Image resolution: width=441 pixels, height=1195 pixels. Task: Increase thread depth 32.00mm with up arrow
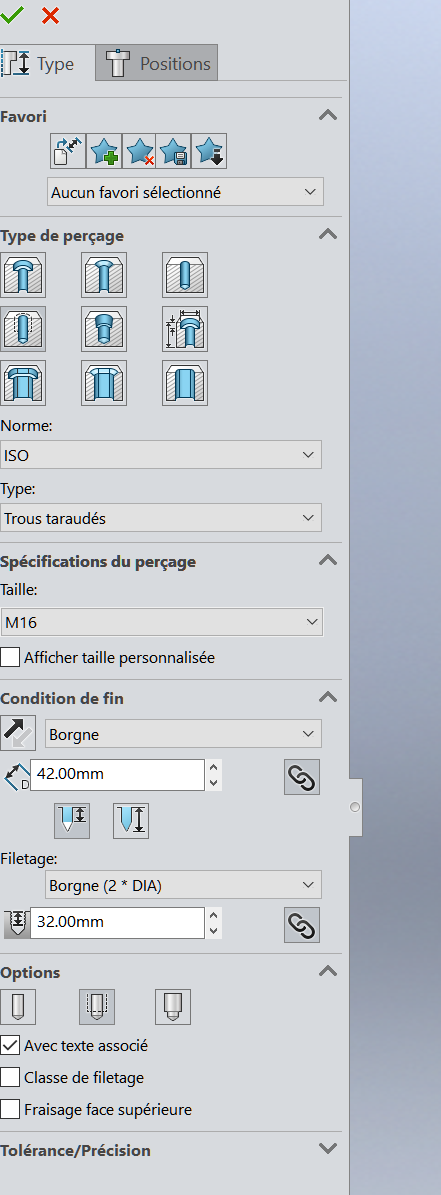pos(214,915)
